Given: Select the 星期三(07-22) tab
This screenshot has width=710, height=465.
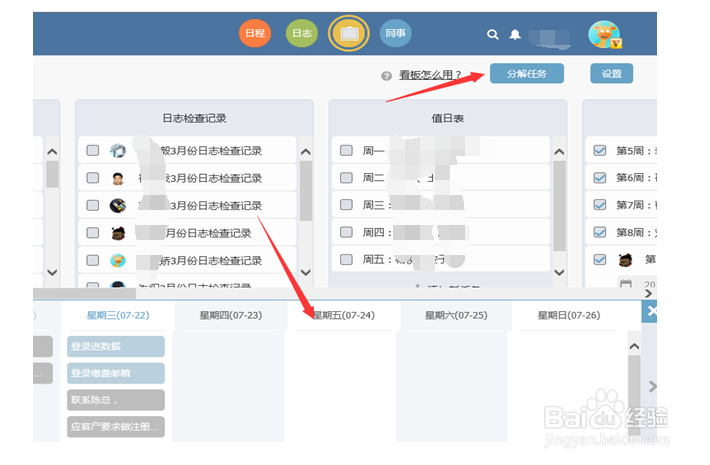Looking at the screenshot, I should pyautogui.click(x=118, y=315).
